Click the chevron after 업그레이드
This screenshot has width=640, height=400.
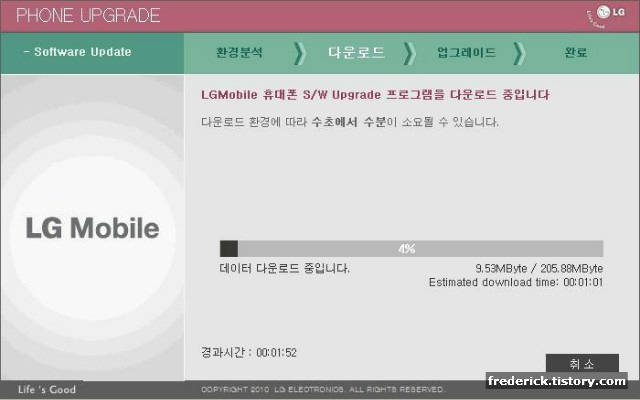pos(519,53)
